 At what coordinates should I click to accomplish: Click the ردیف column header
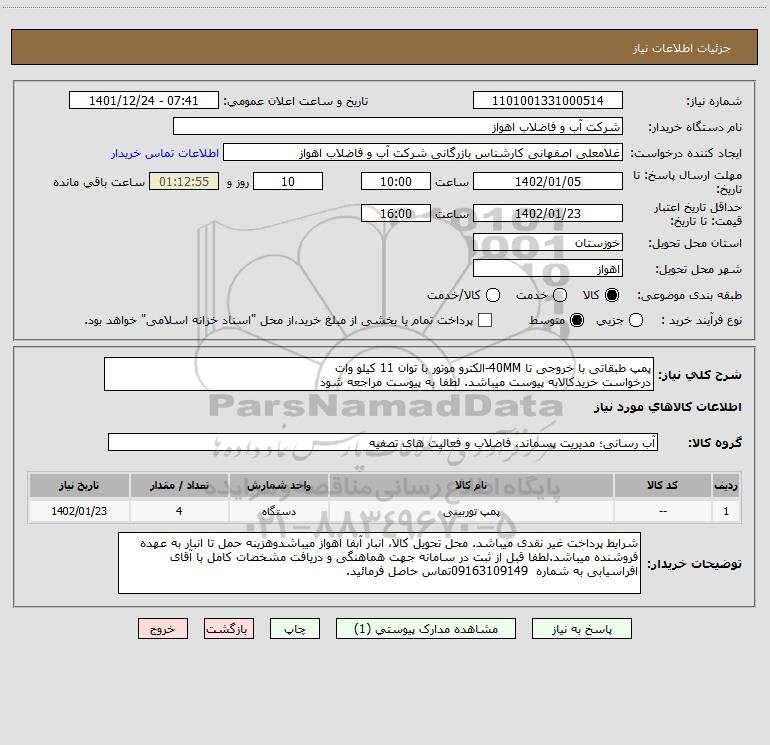coord(726,485)
